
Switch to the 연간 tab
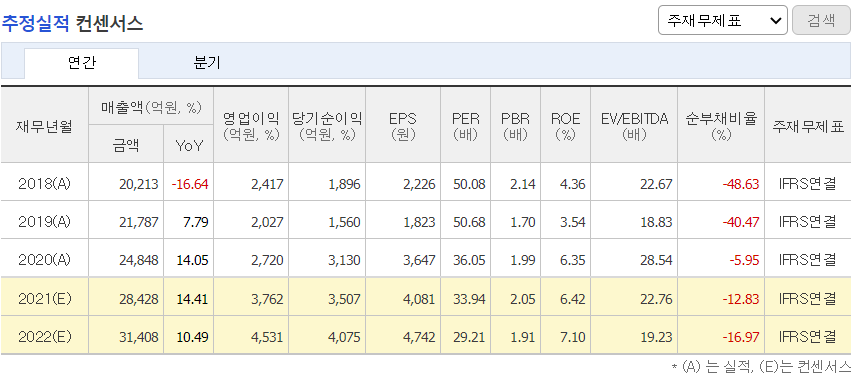(82, 63)
